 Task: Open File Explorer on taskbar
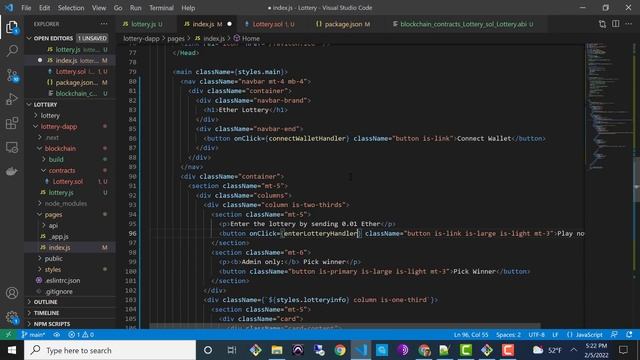point(277,350)
